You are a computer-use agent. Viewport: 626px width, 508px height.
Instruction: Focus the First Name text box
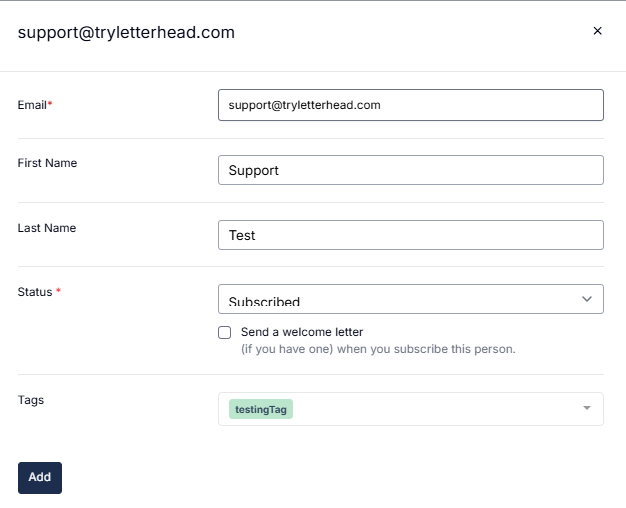click(410, 170)
